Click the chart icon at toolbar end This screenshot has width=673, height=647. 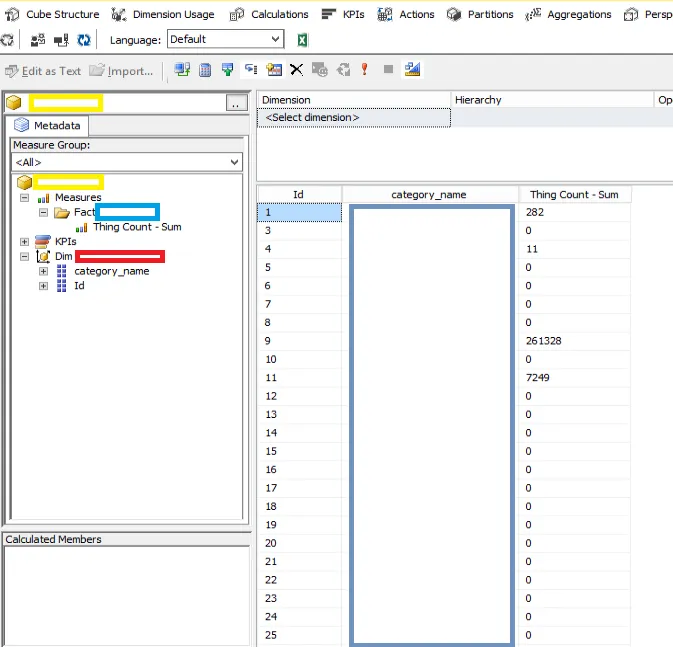tap(413, 70)
